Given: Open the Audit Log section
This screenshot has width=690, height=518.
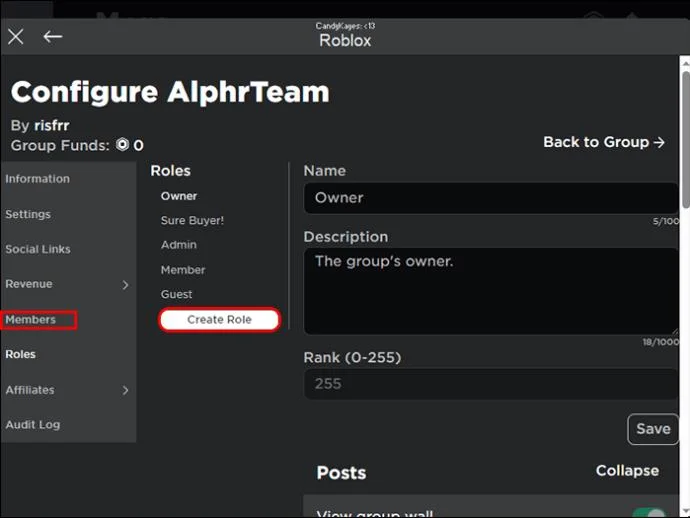Looking at the screenshot, I should 33,425.
